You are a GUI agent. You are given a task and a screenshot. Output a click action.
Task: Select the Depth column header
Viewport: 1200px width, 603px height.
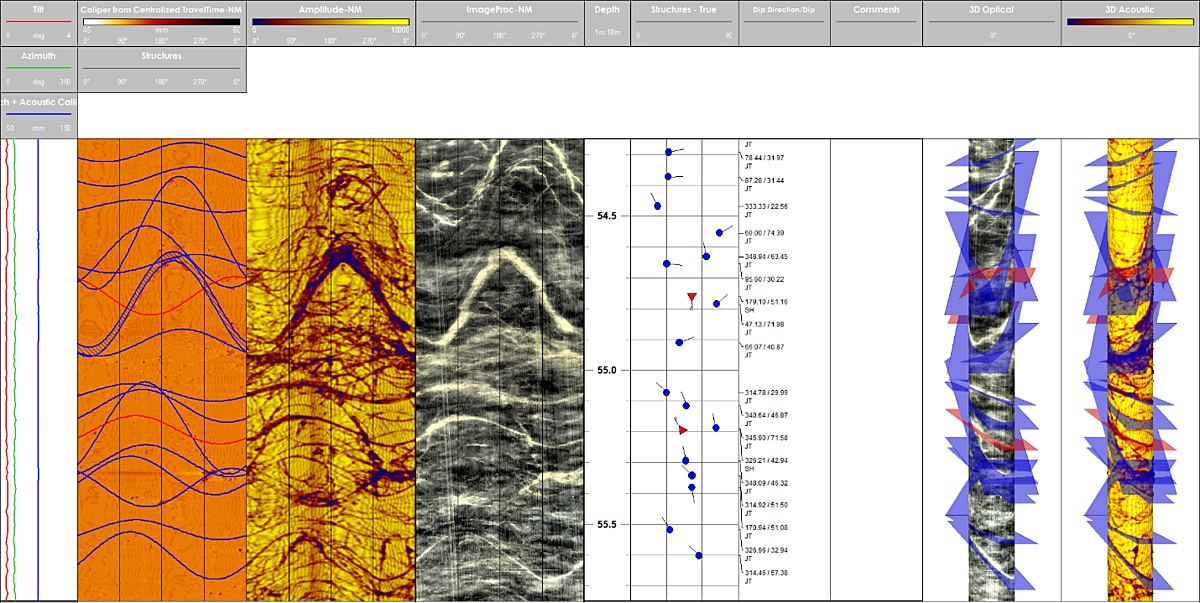(607, 10)
